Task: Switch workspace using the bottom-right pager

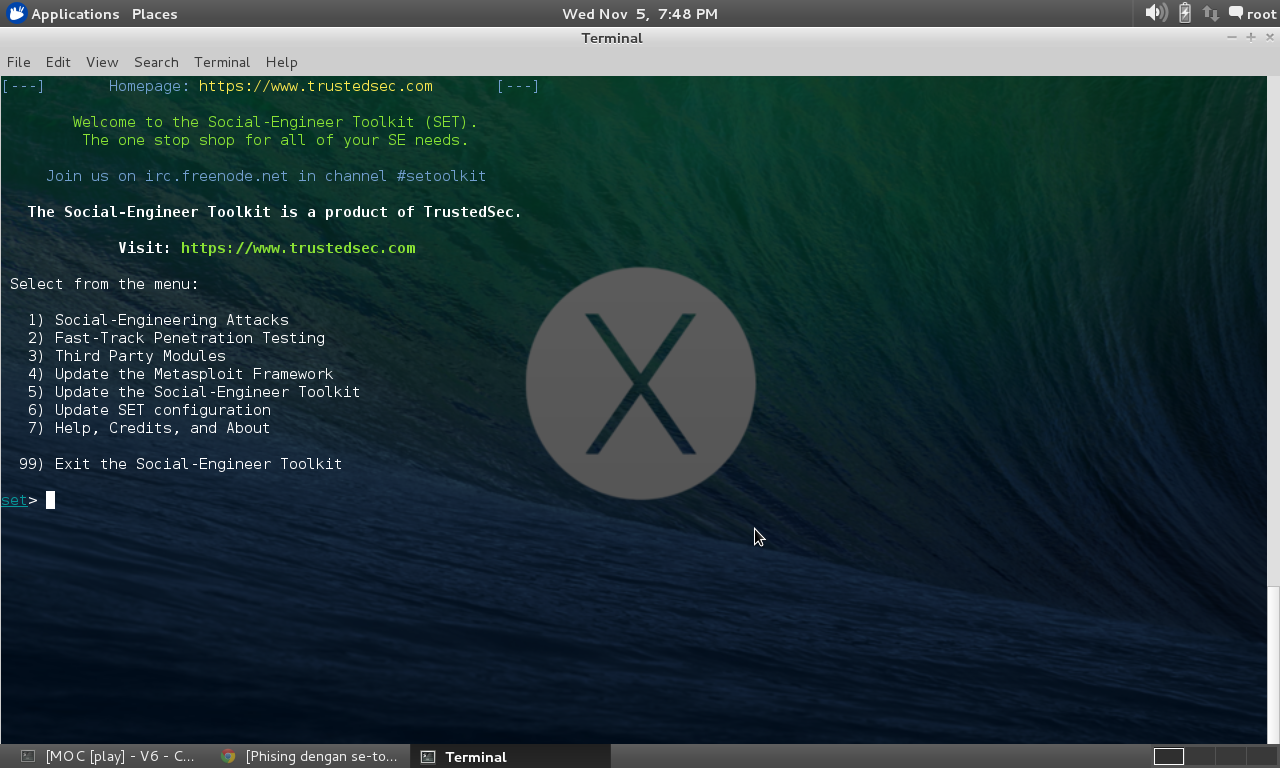Action: (1170, 756)
